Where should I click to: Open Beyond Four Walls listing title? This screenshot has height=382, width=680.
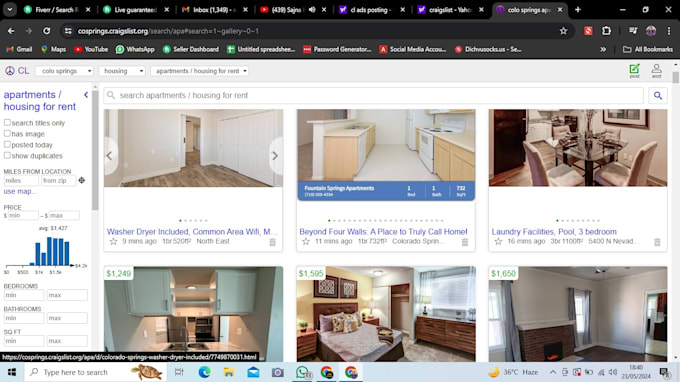click(383, 232)
